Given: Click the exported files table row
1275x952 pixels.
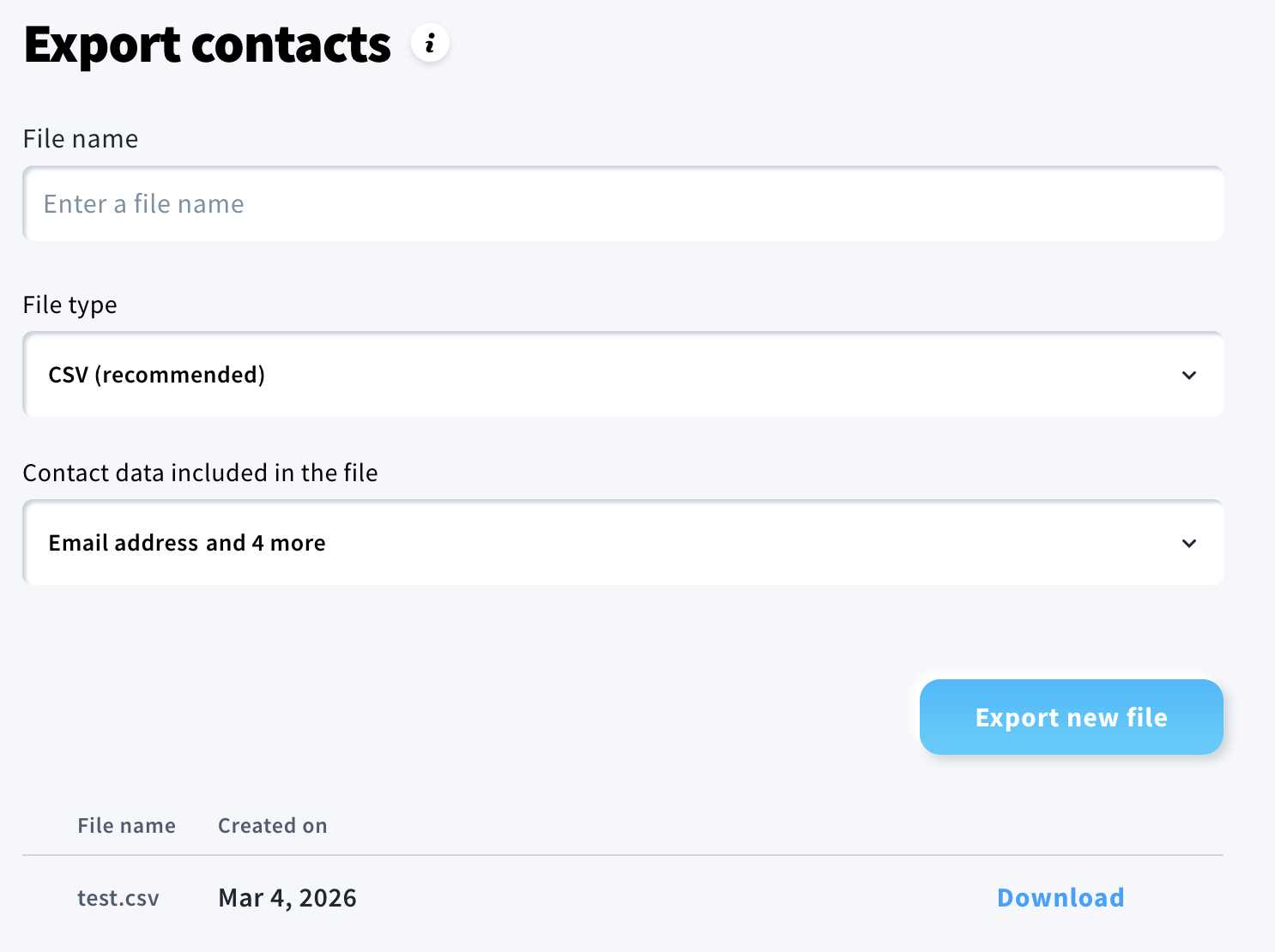Looking at the screenshot, I should 601,897.
